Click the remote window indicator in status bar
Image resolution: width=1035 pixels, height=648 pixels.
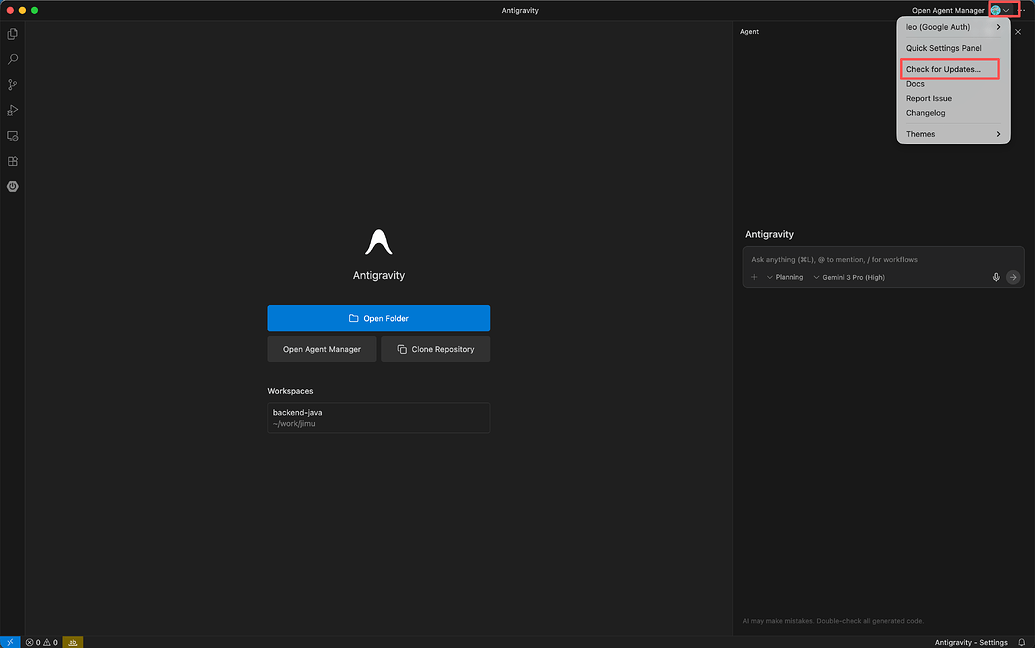coord(10,642)
